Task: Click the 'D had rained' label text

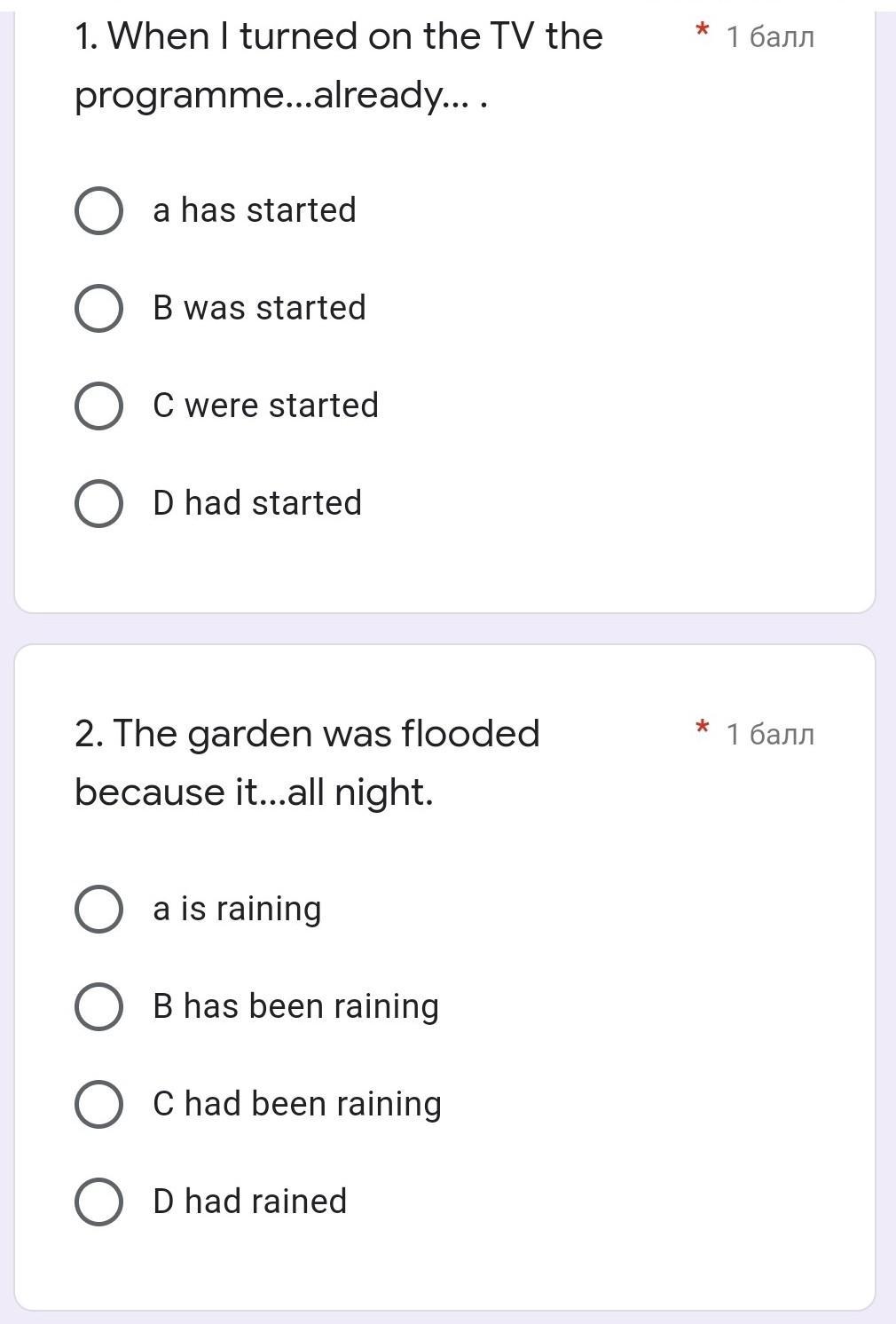Action: [249, 1202]
